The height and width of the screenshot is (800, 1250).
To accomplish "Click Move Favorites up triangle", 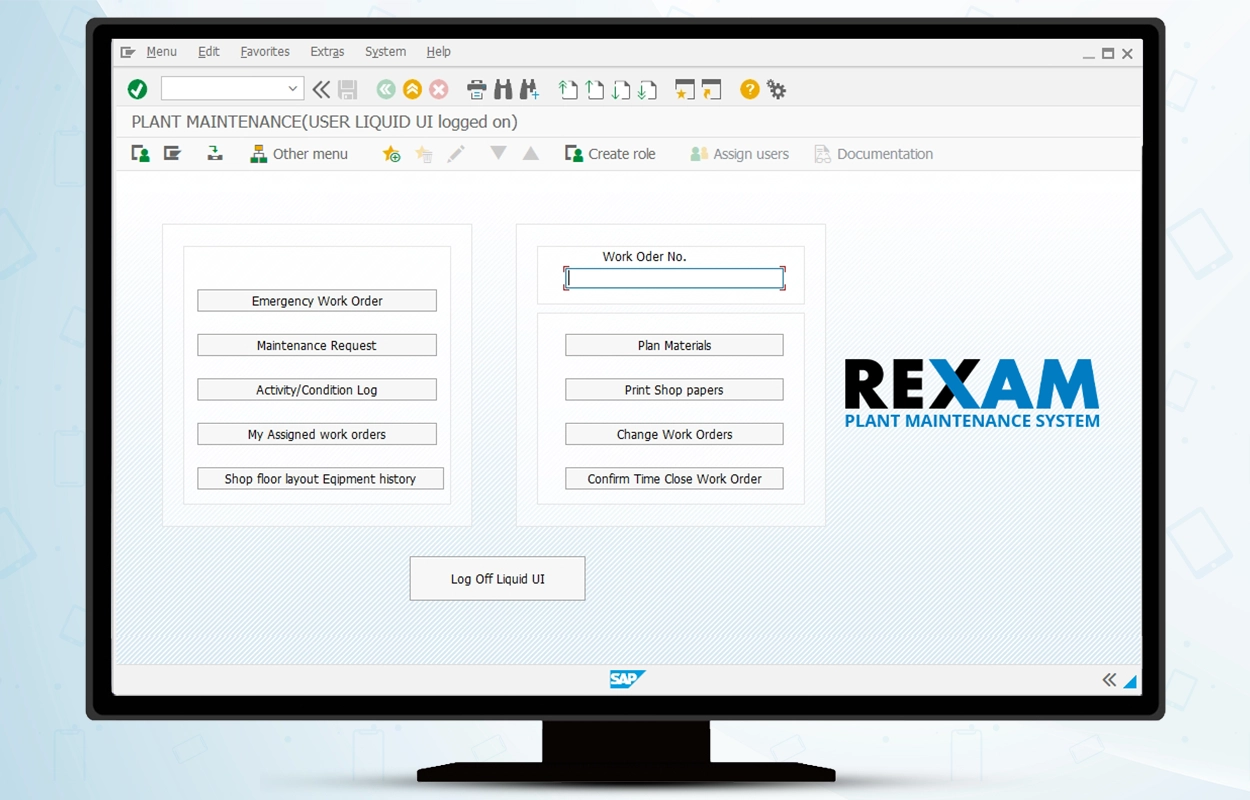I will pyautogui.click(x=531, y=153).
